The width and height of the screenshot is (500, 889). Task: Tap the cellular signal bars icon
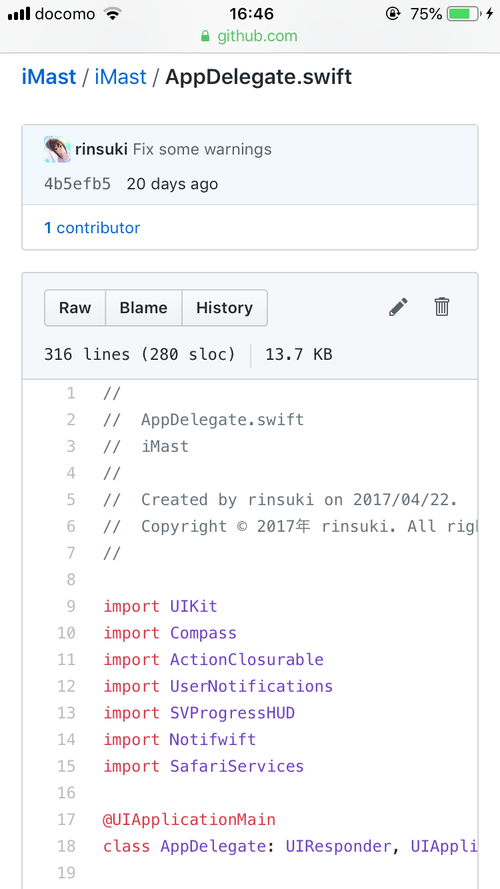tap(19, 14)
